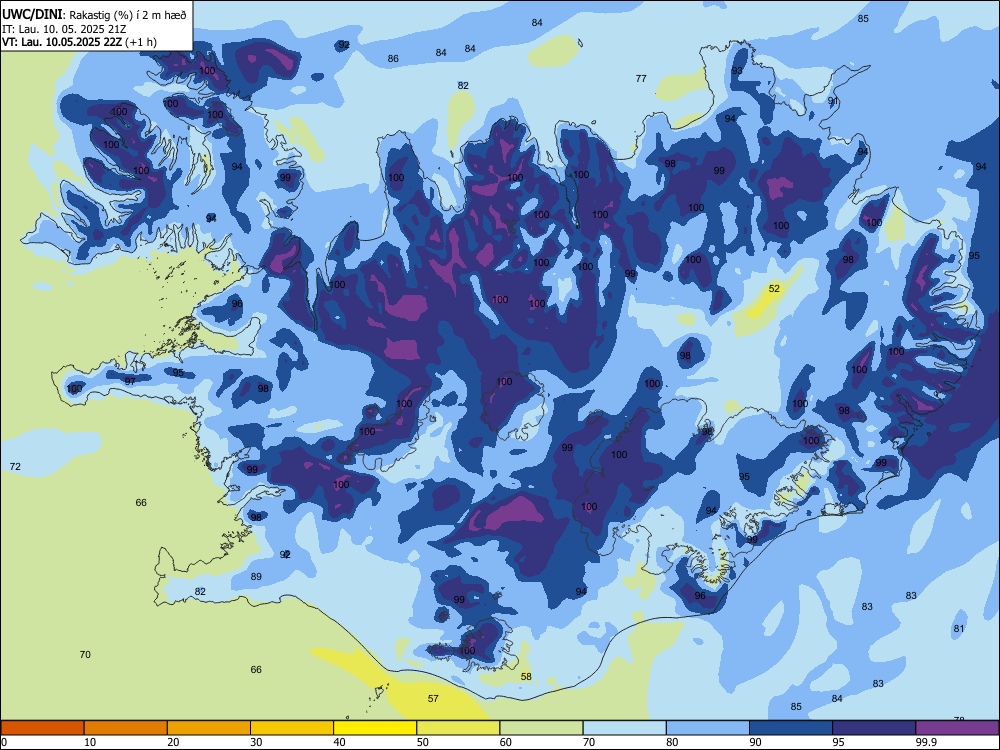Click the humidity value 52 on the yellow patch
The height and width of the screenshot is (750, 1000).
(774, 288)
